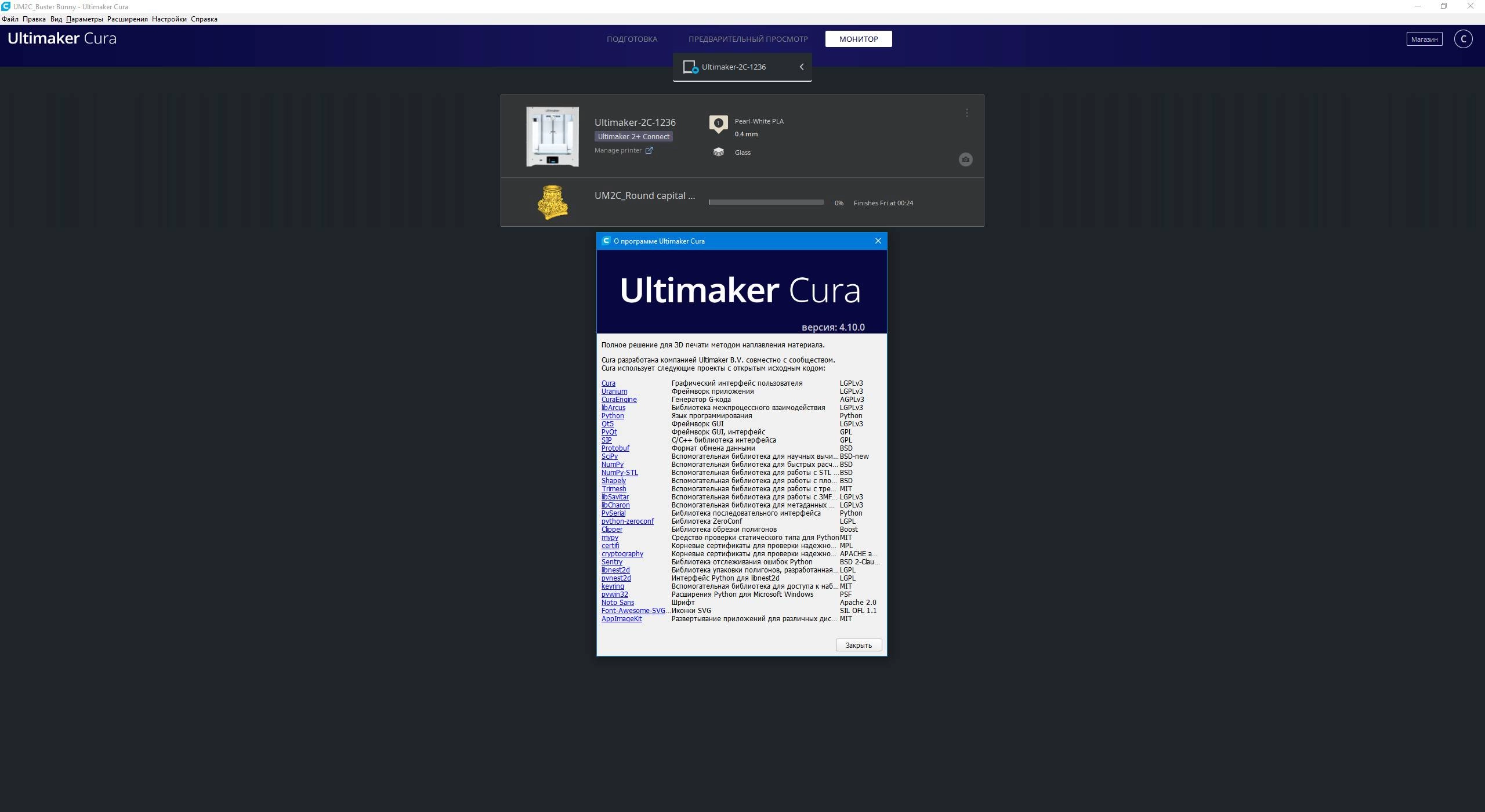Click the Ultimaker 2+ Connect type badge
Screen dimensions: 1485x812
tap(633, 137)
